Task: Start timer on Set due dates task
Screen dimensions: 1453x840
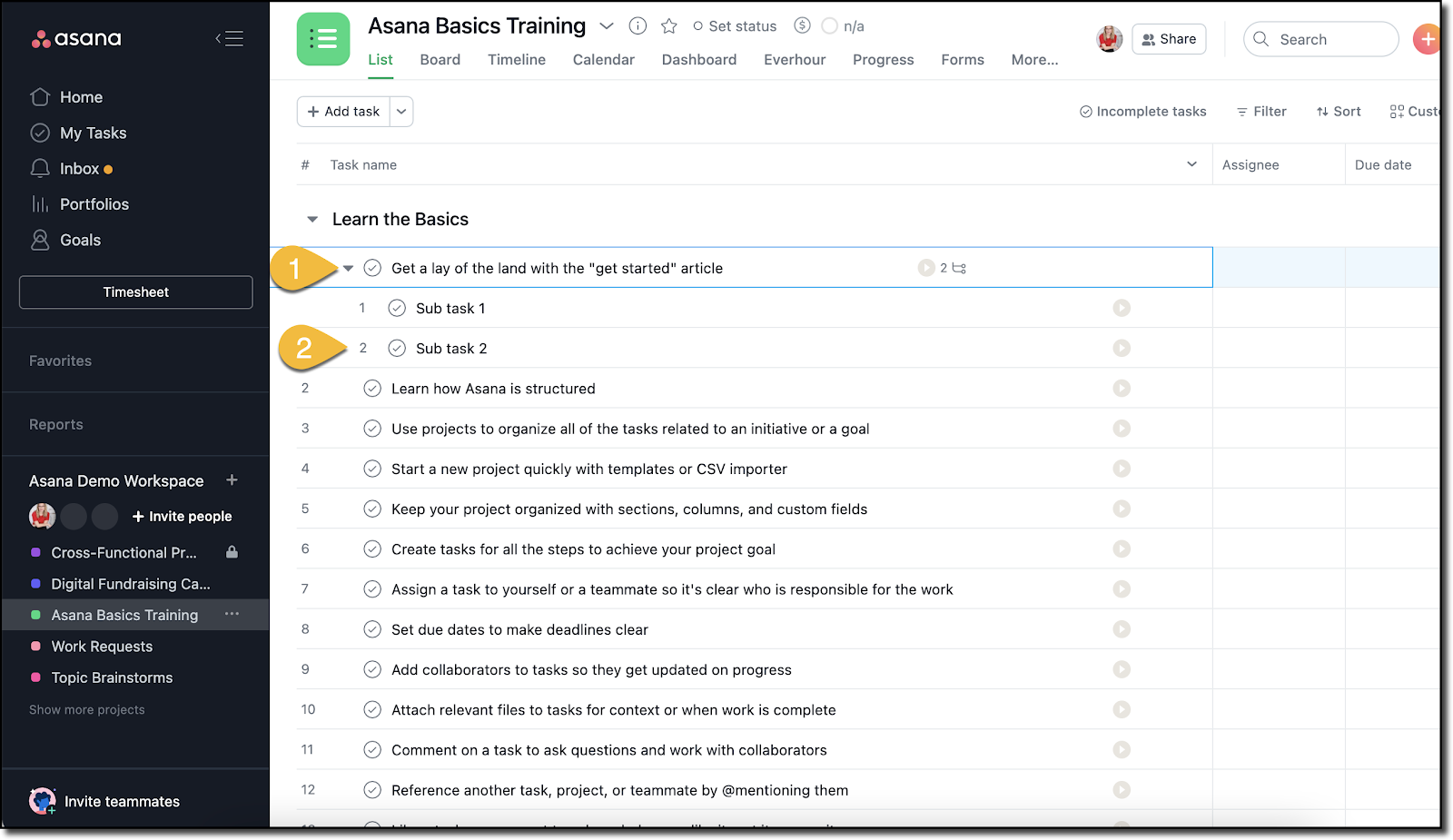Action: [x=1122, y=629]
